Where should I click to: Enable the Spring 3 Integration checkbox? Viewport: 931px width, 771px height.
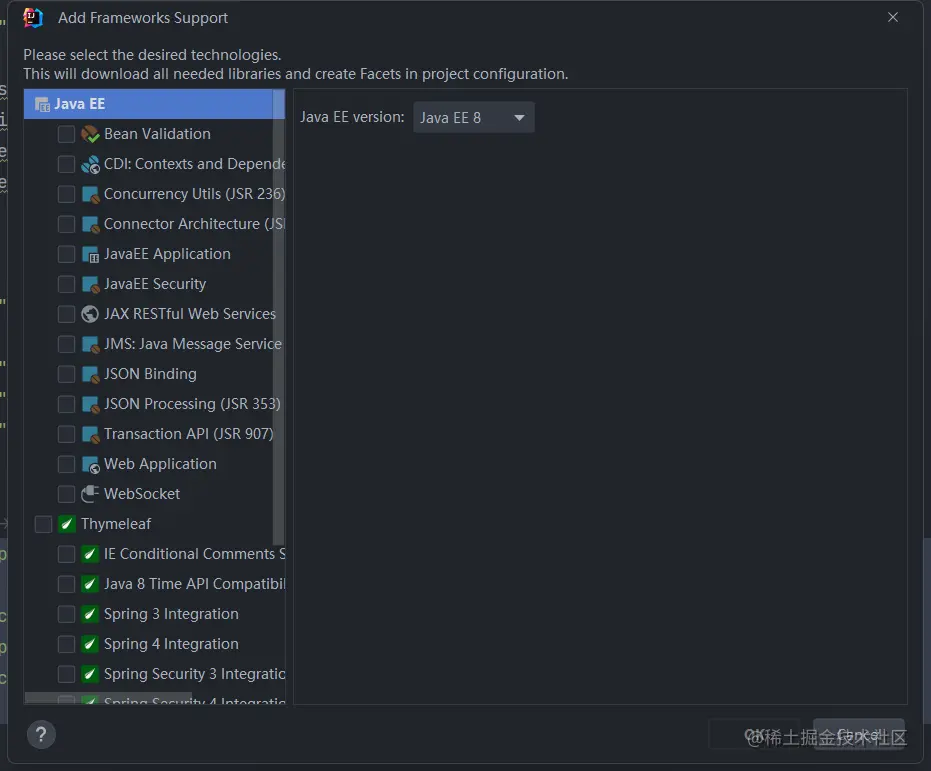point(66,614)
